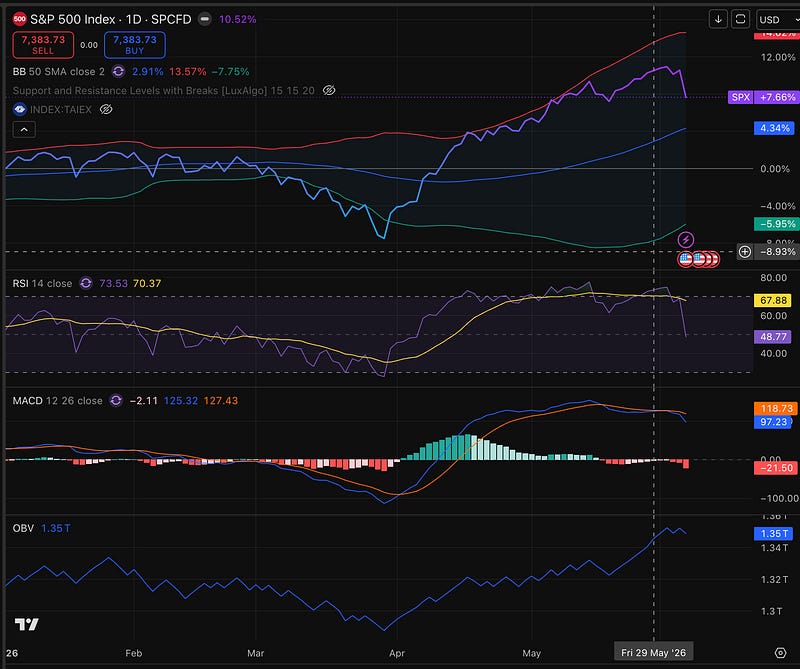The width and height of the screenshot is (800, 669).
Task: Click the market status icon beside SPCFD
Action: 205,19
